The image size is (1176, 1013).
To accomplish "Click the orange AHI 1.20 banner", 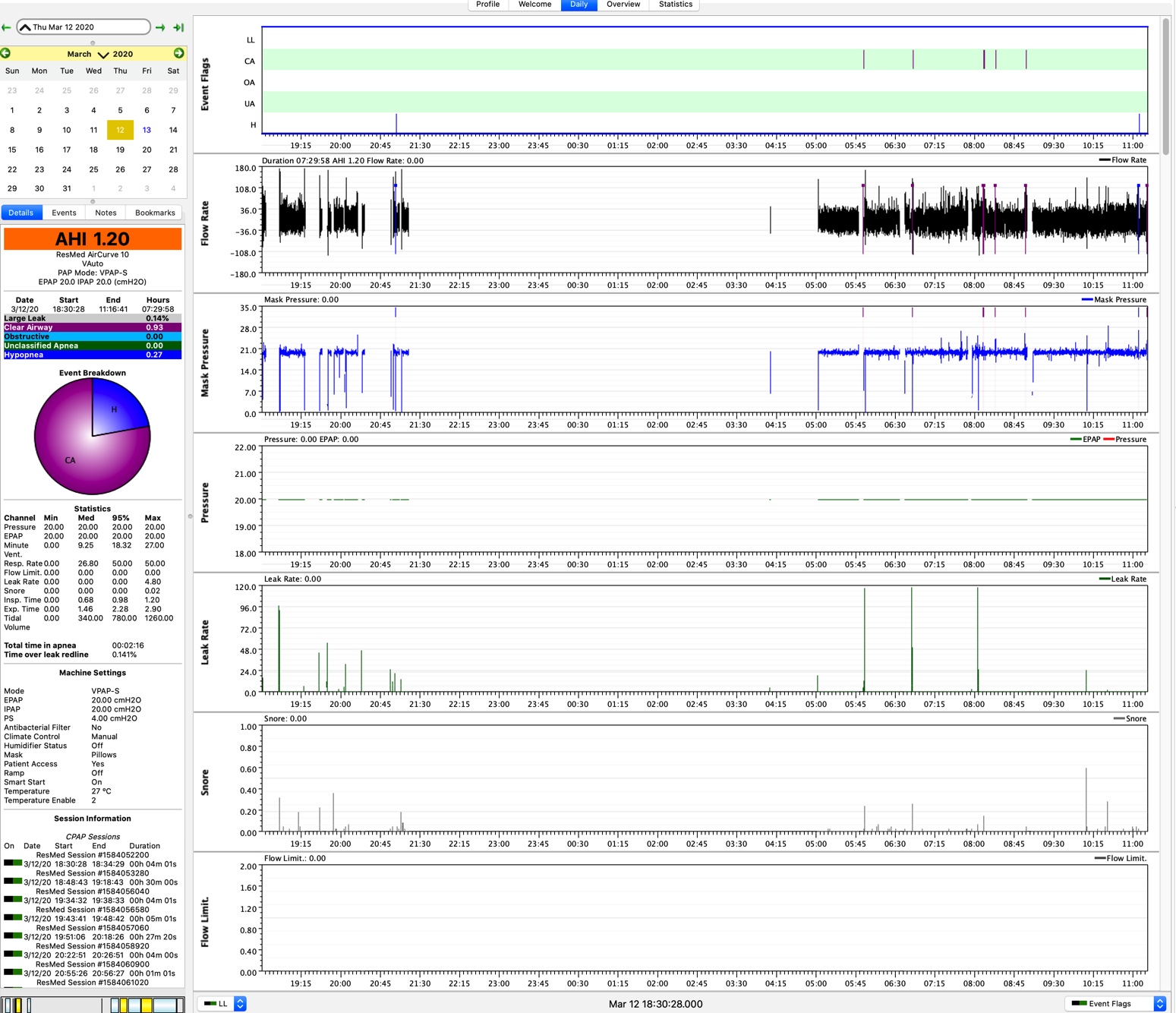I will click(x=93, y=239).
